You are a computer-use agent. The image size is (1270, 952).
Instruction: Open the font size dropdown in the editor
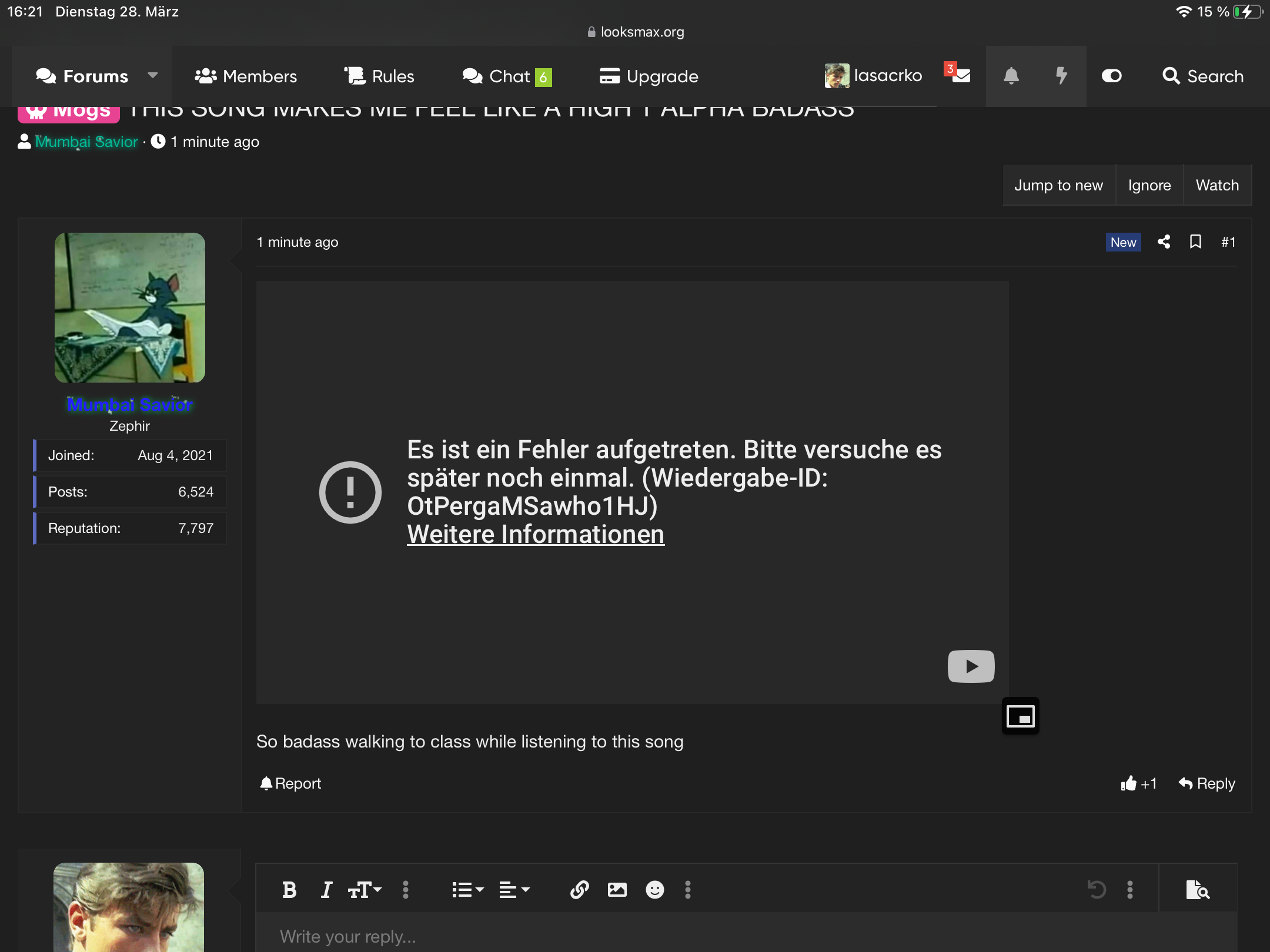365,890
